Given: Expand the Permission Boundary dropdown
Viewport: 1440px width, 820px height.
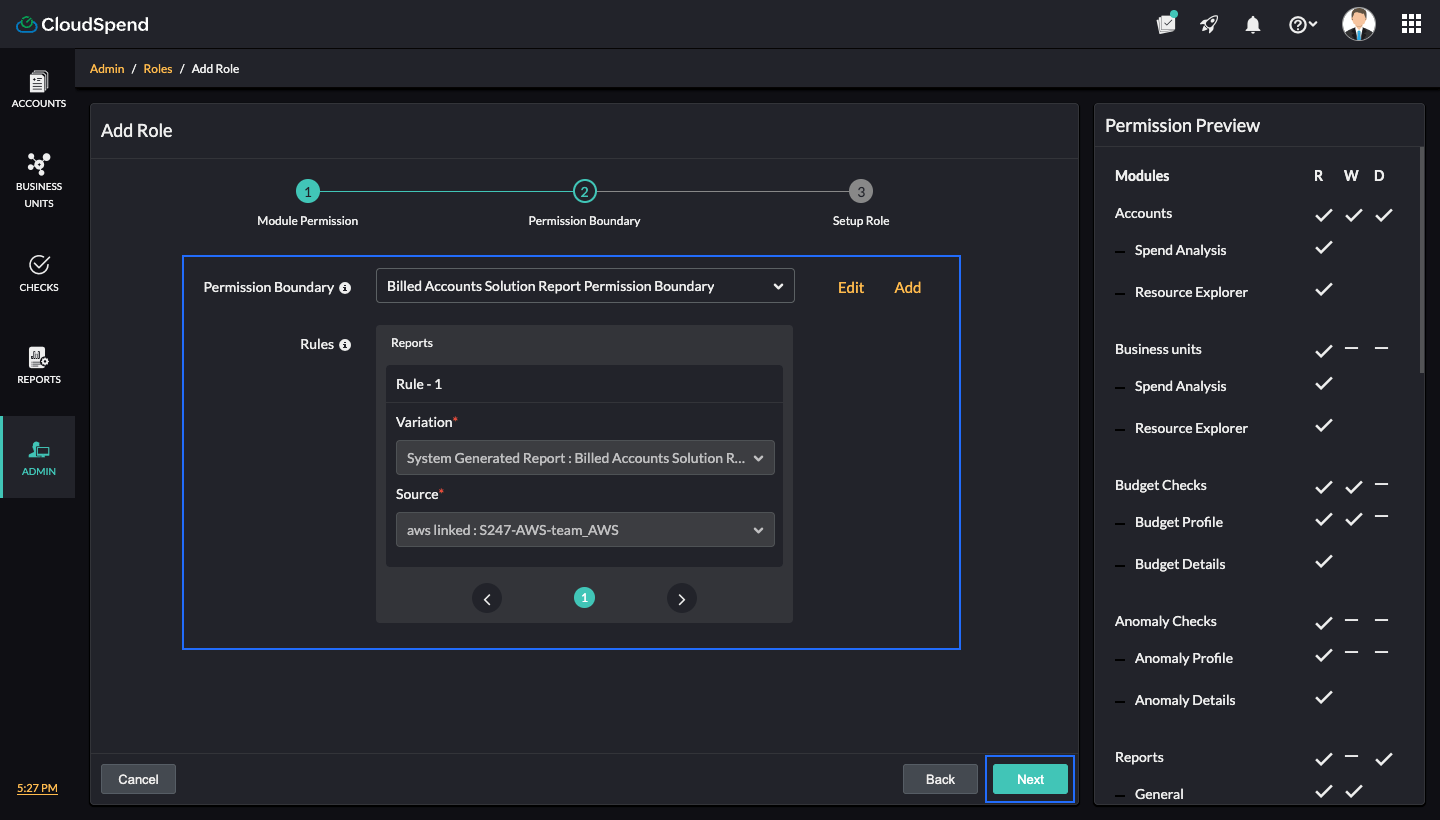Looking at the screenshot, I should pyautogui.click(x=585, y=286).
